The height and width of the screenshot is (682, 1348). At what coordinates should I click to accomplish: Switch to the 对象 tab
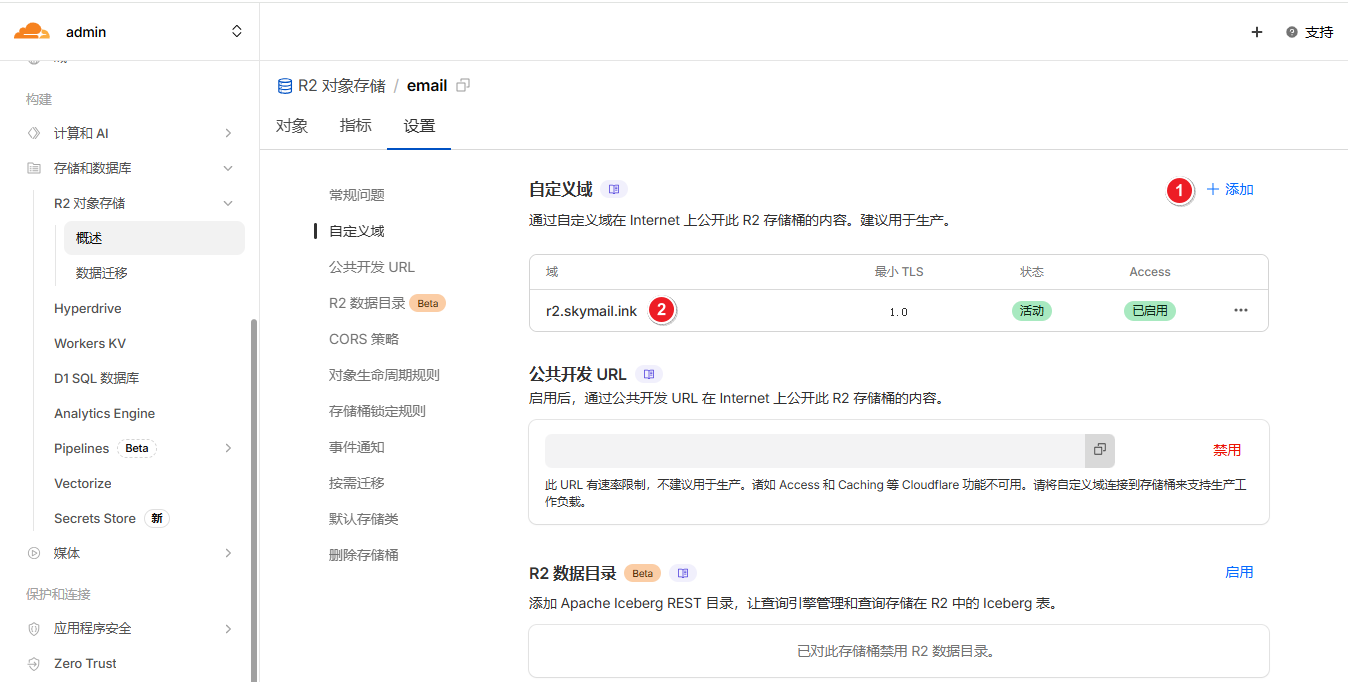click(x=291, y=126)
